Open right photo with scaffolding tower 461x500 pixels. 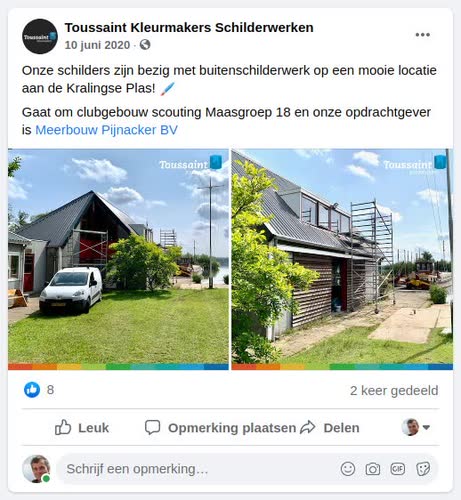tap(342, 259)
